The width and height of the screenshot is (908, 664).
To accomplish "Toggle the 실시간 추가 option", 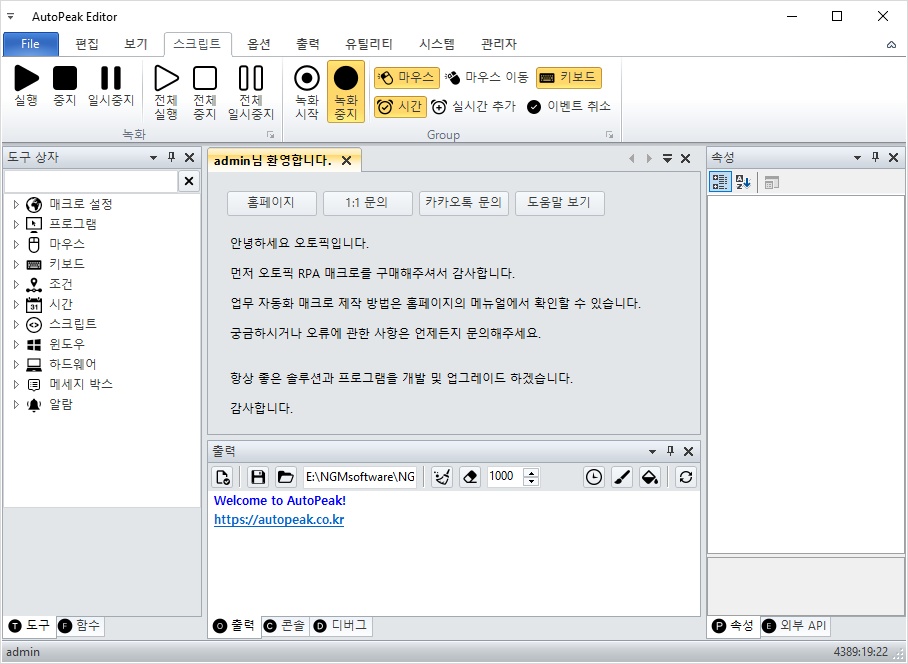I will tap(473, 107).
